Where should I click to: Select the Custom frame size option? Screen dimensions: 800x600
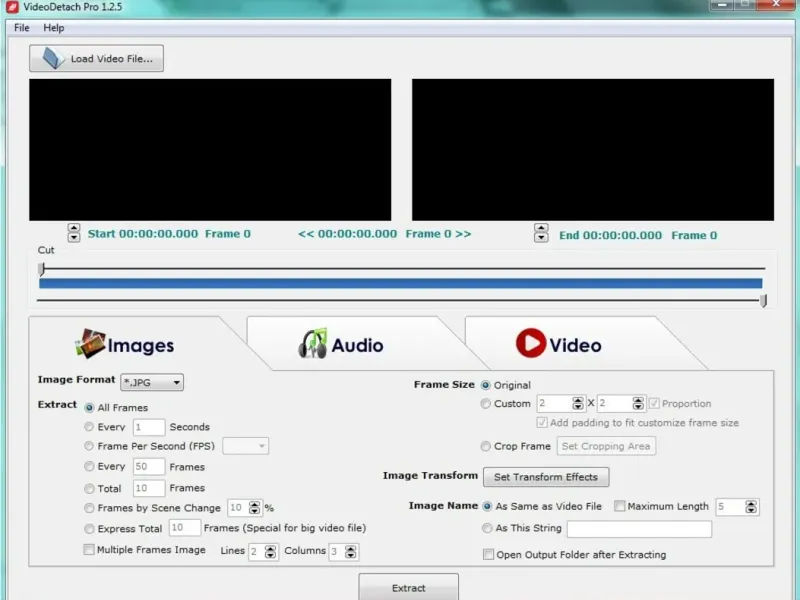click(x=486, y=404)
